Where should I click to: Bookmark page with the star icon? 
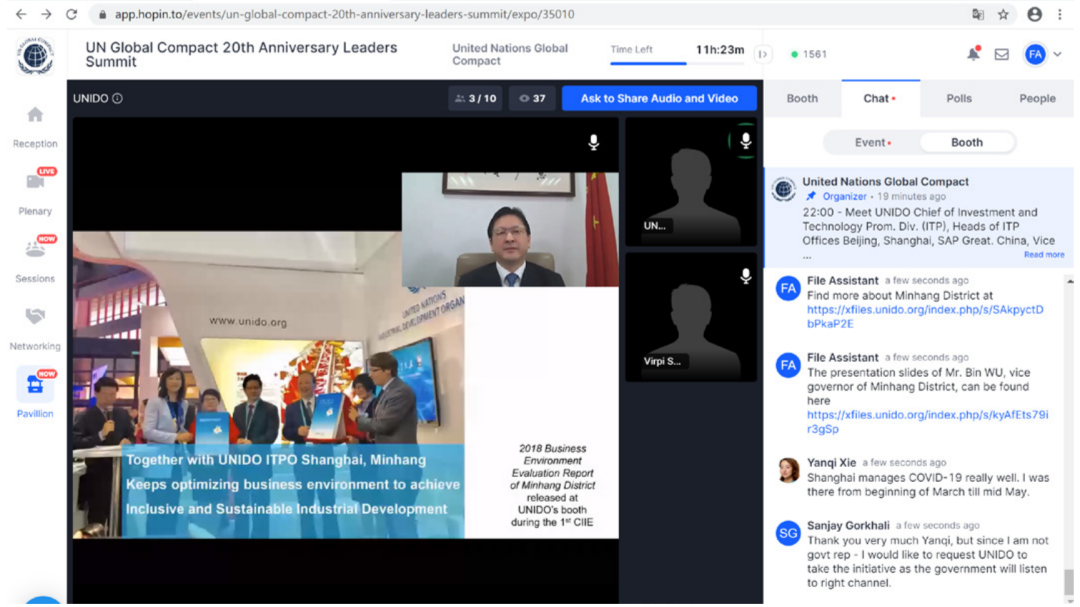[x=1003, y=14]
